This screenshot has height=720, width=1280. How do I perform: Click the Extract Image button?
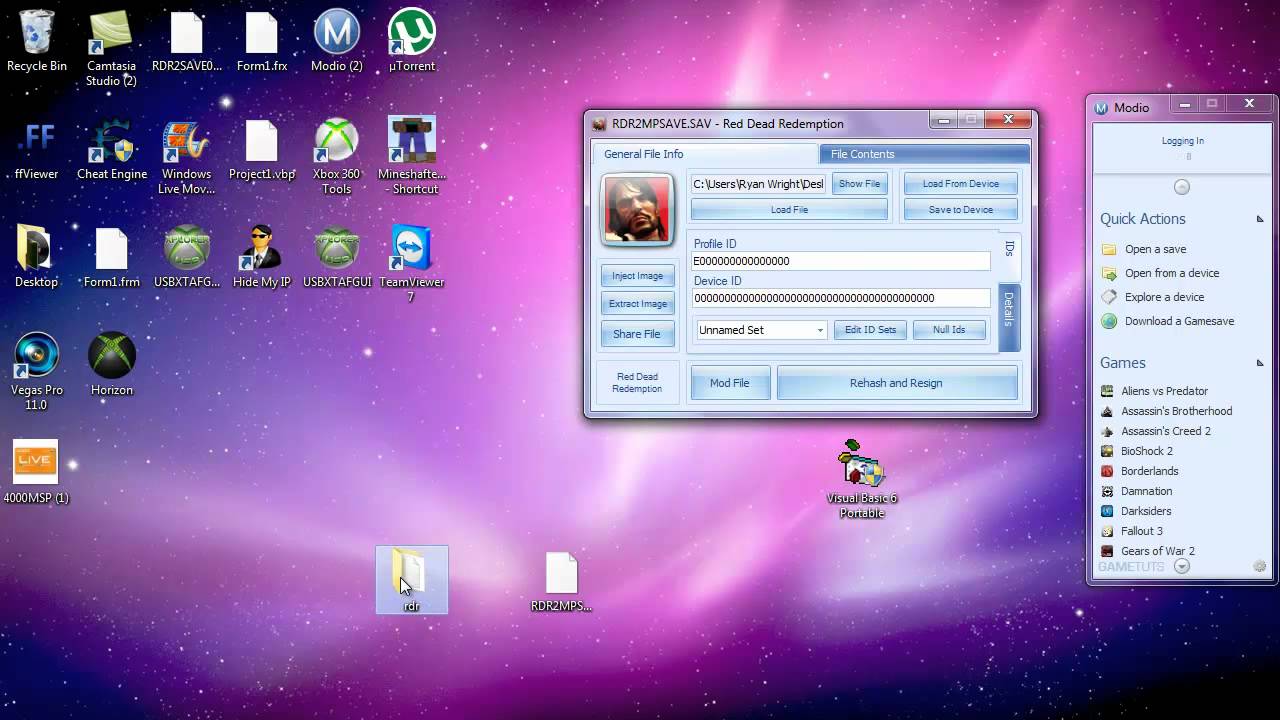tap(637, 304)
